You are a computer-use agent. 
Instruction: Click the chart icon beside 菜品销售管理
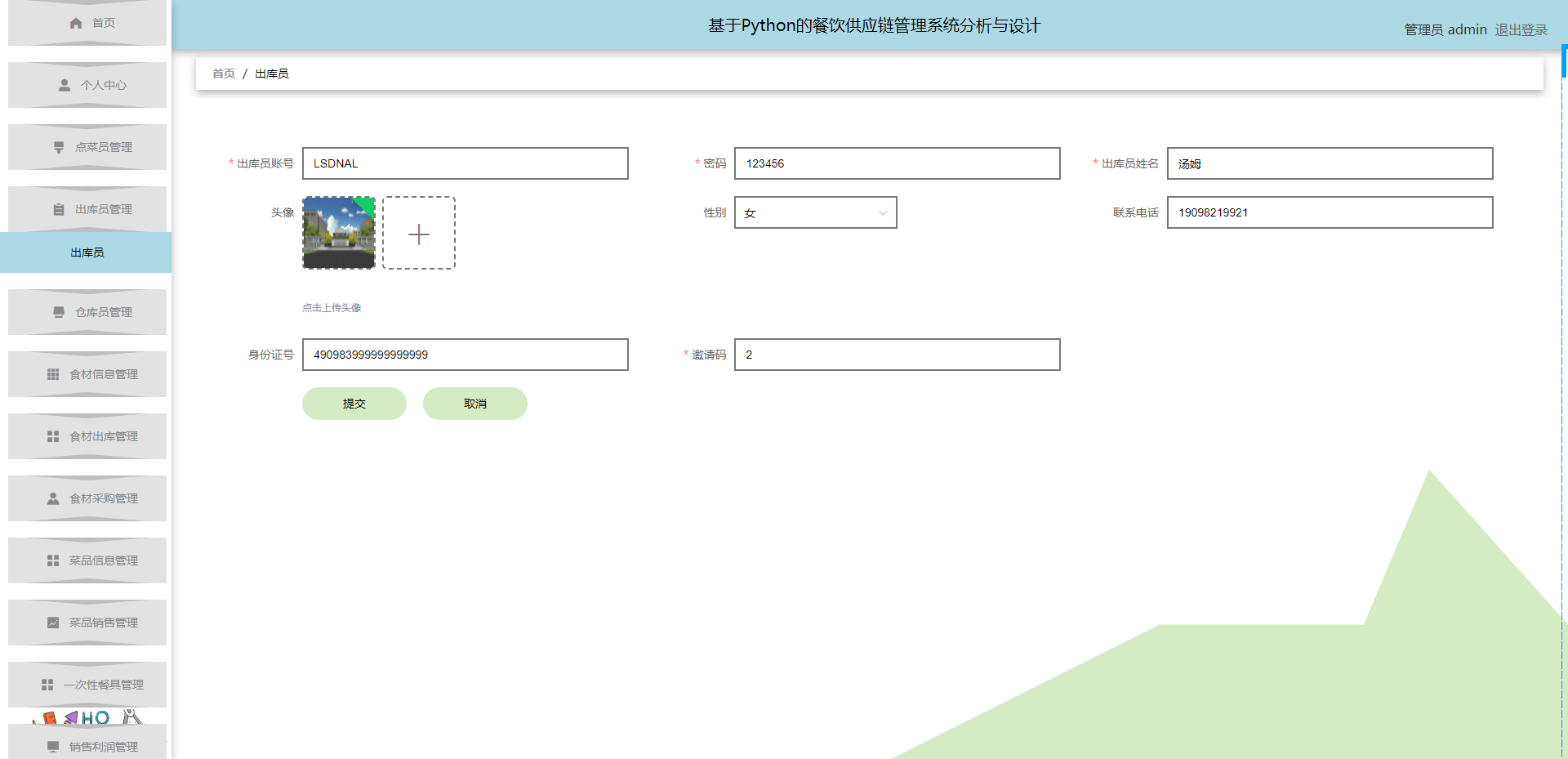click(x=53, y=623)
